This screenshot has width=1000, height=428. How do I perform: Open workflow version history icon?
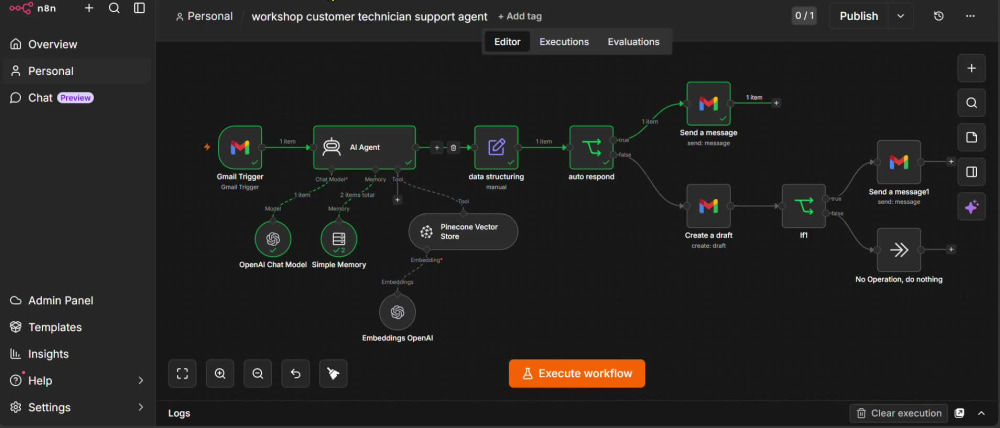[939, 16]
